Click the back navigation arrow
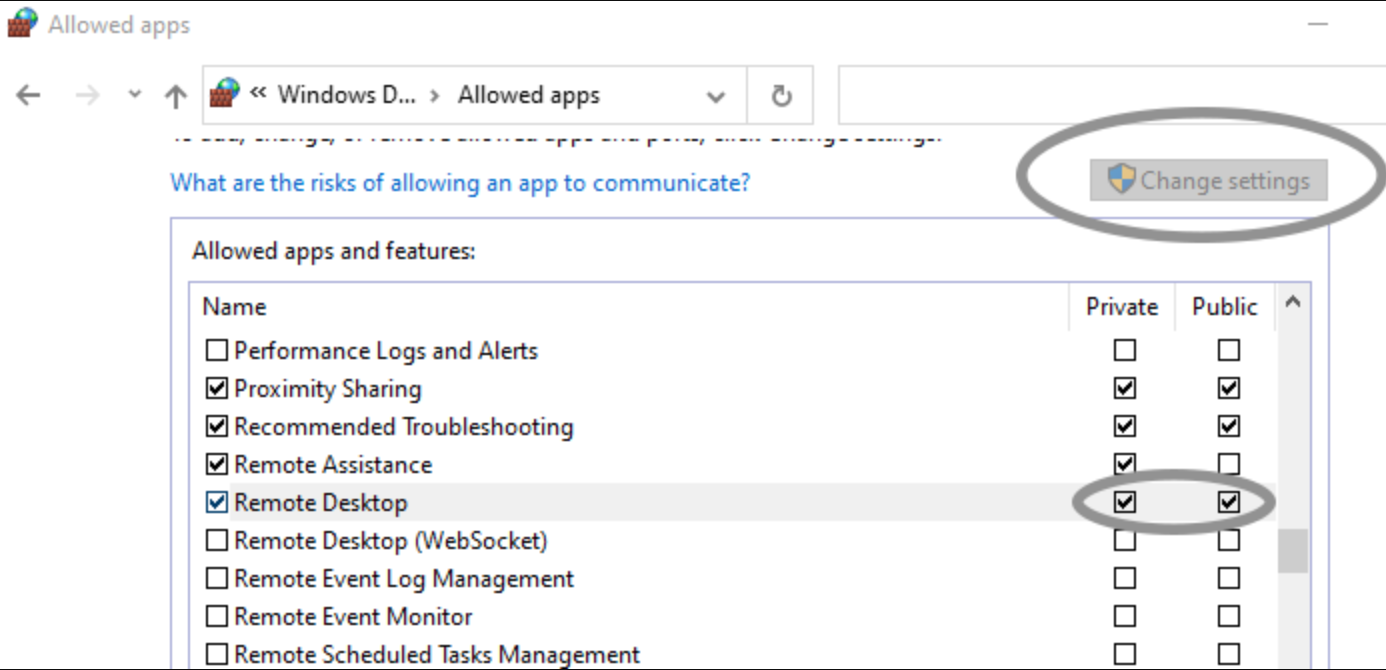The height and width of the screenshot is (670, 1386). pos(26,94)
